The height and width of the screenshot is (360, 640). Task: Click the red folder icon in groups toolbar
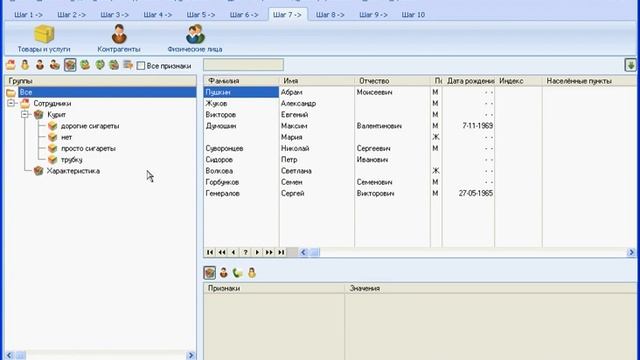[x=11, y=65]
